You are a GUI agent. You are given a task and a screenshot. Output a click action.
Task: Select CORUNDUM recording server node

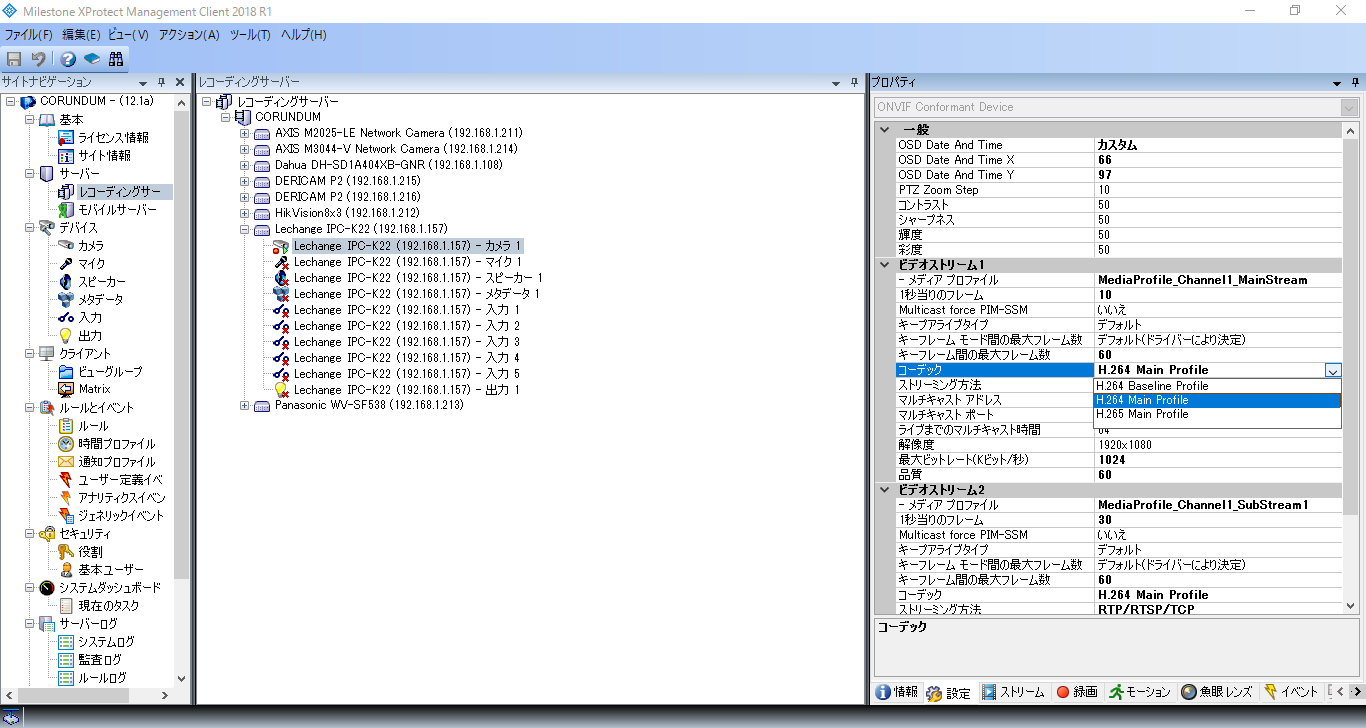pos(288,117)
